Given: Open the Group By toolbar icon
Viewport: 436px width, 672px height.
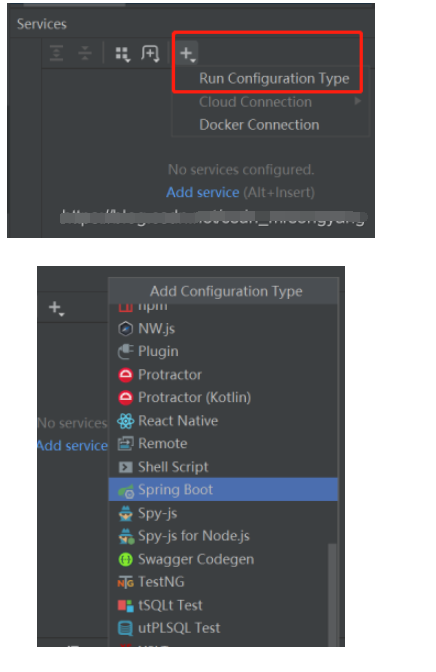Looking at the screenshot, I should 123,54.
